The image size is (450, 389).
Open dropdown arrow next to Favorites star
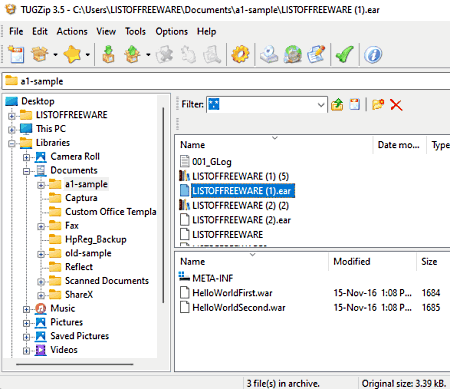87,55
